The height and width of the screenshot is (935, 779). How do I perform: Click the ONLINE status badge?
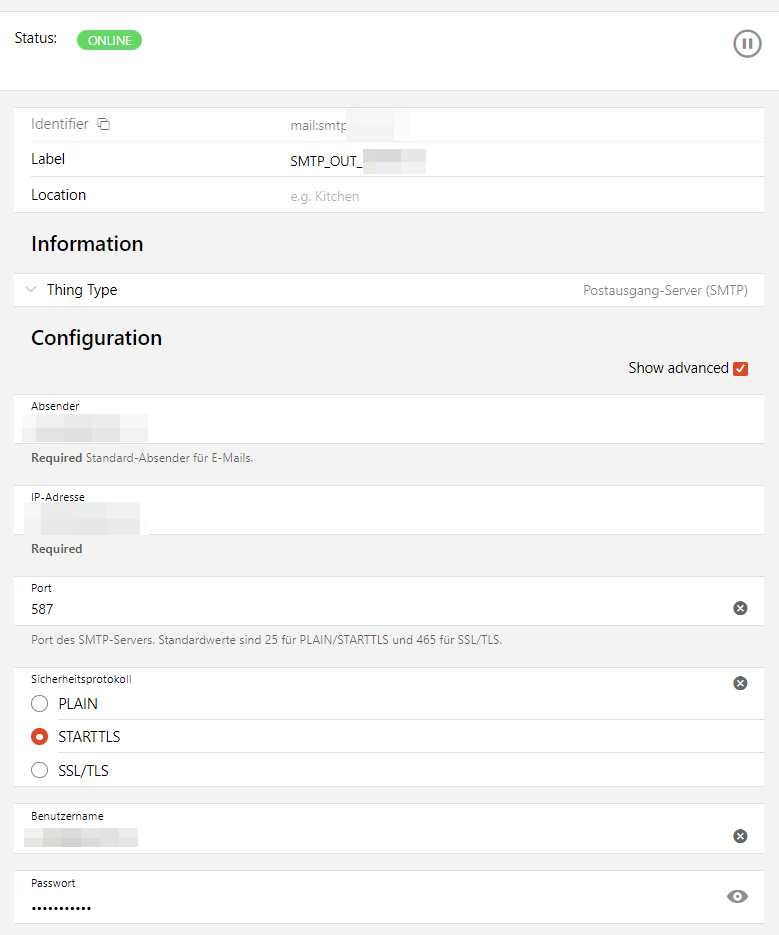109,40
